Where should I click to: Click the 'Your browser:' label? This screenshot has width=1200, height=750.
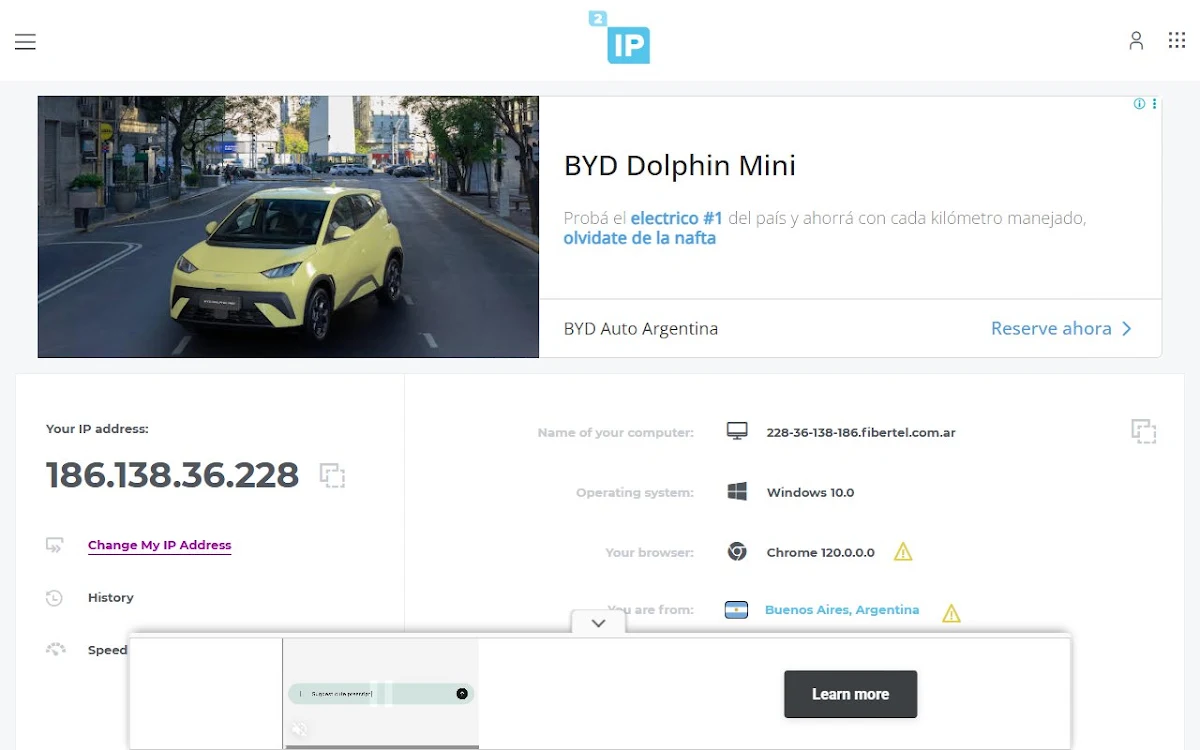pyautogui.click(x=649, y=552)
